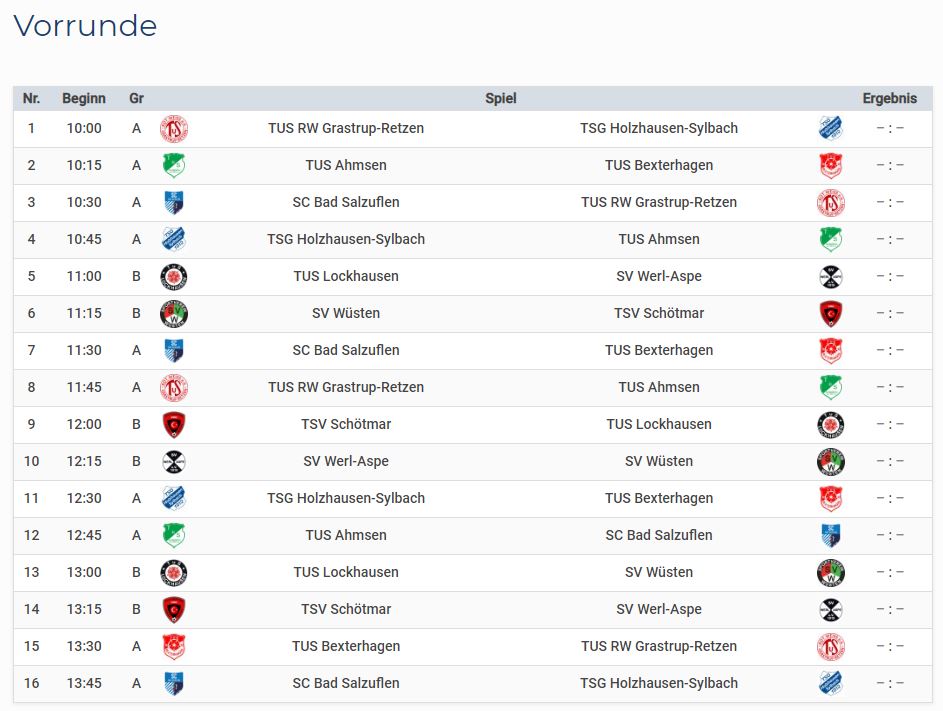The width and height of the screenshot is (943, 711).
Task: Click SV Wüsten logo in match 6
Action: pyautogui.click(x=174, y=313)
